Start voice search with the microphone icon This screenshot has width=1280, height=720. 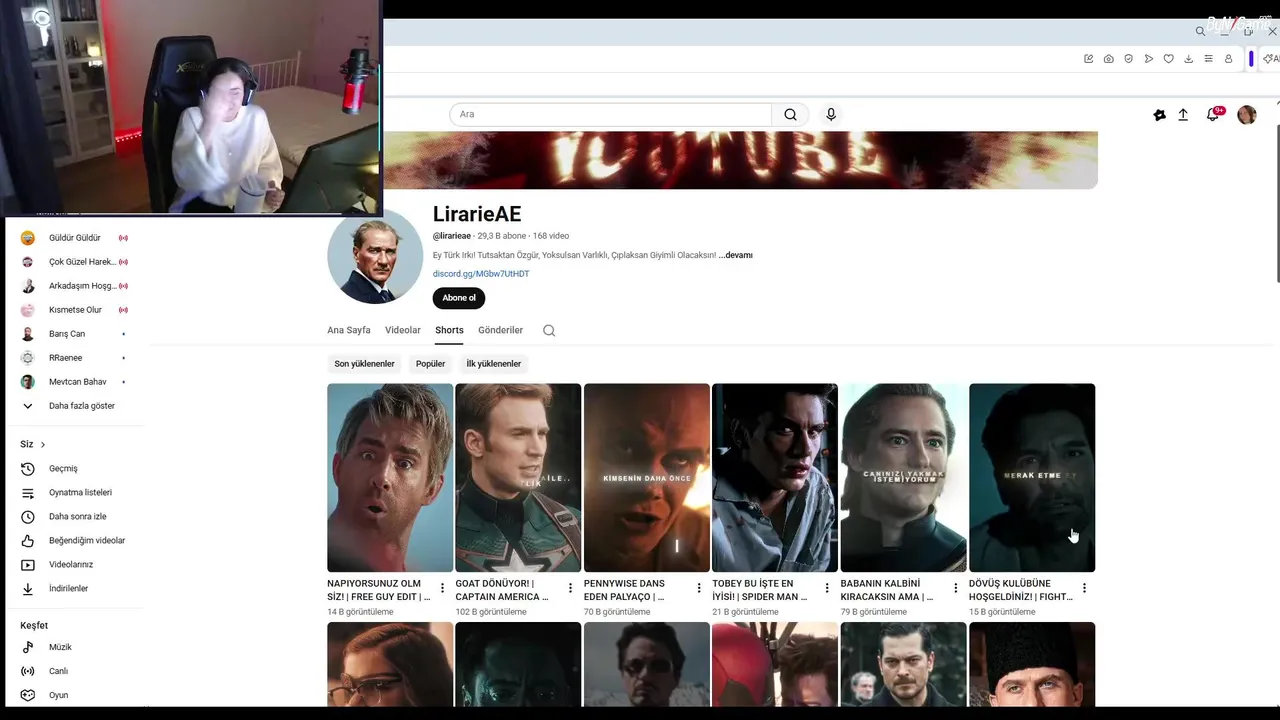pos(831,114)
